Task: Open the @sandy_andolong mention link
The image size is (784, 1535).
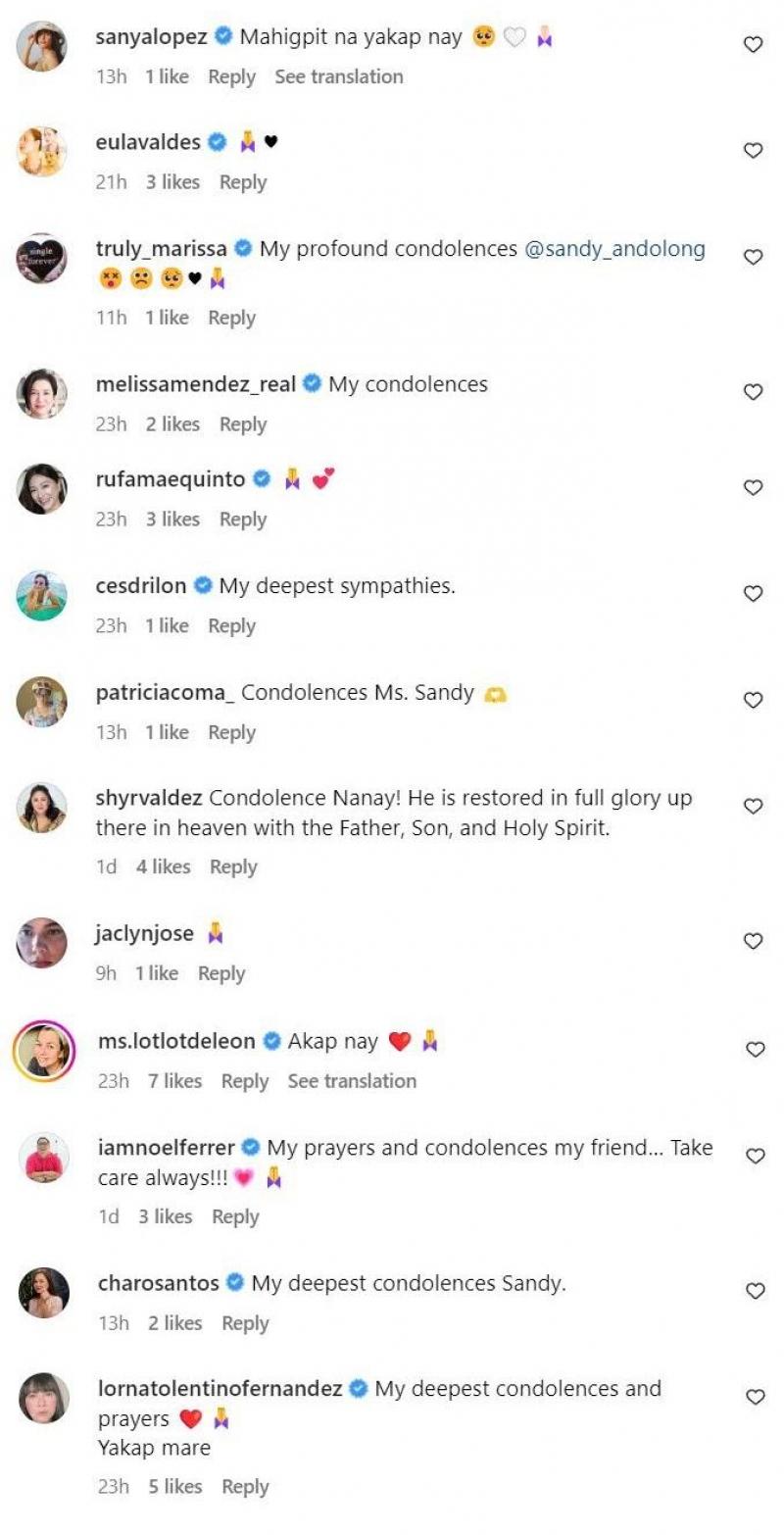Action: (614, 249)
